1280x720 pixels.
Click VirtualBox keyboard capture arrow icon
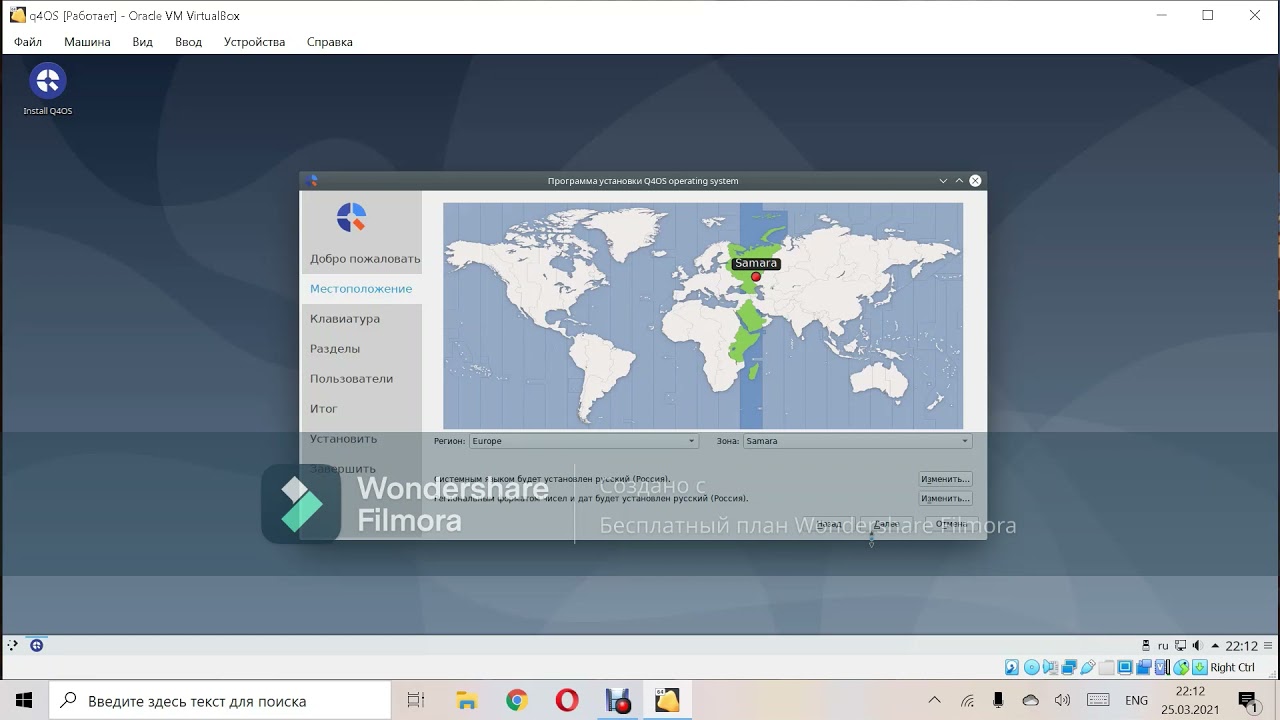[1200, 667]
